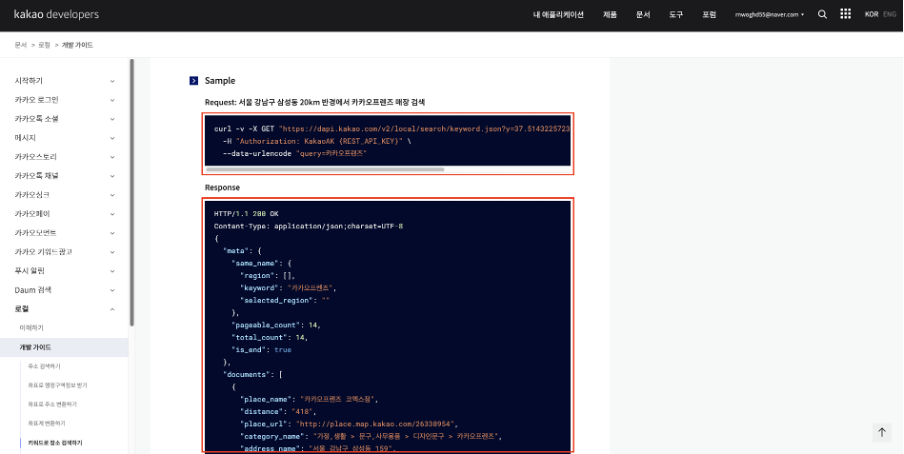The image size is (904, 454).
Task: Click the blue arrow marker beside Sample
Action: click(194, 81)
